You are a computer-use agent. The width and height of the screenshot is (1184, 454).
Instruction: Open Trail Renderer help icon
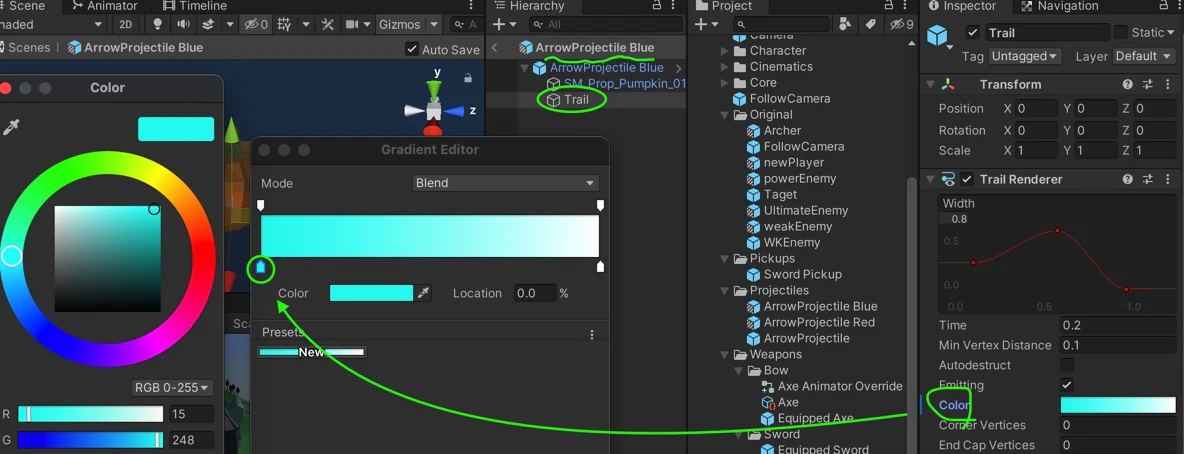tap(1127, 180)
